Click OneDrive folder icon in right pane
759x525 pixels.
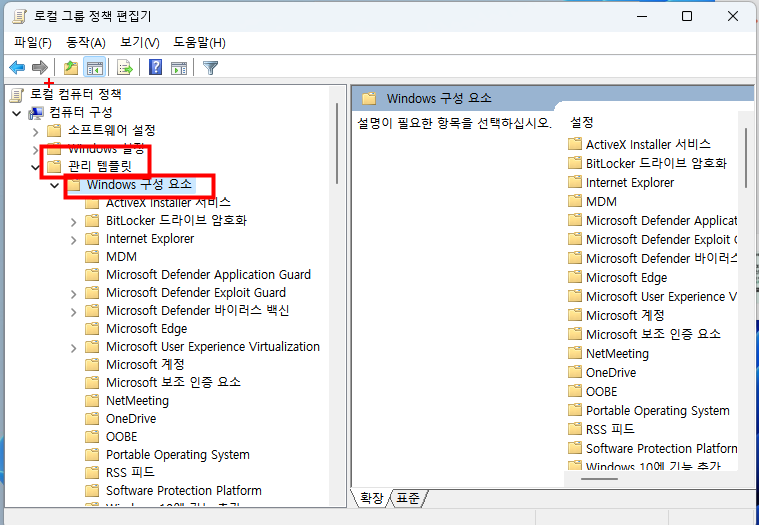[575, 373]
